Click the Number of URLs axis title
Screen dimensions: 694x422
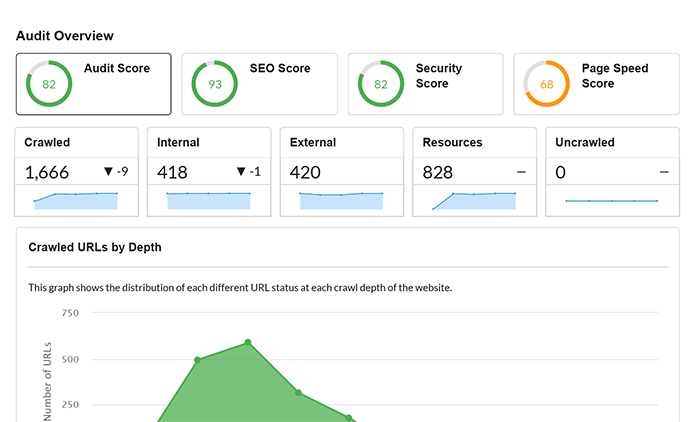click(47, 381)
